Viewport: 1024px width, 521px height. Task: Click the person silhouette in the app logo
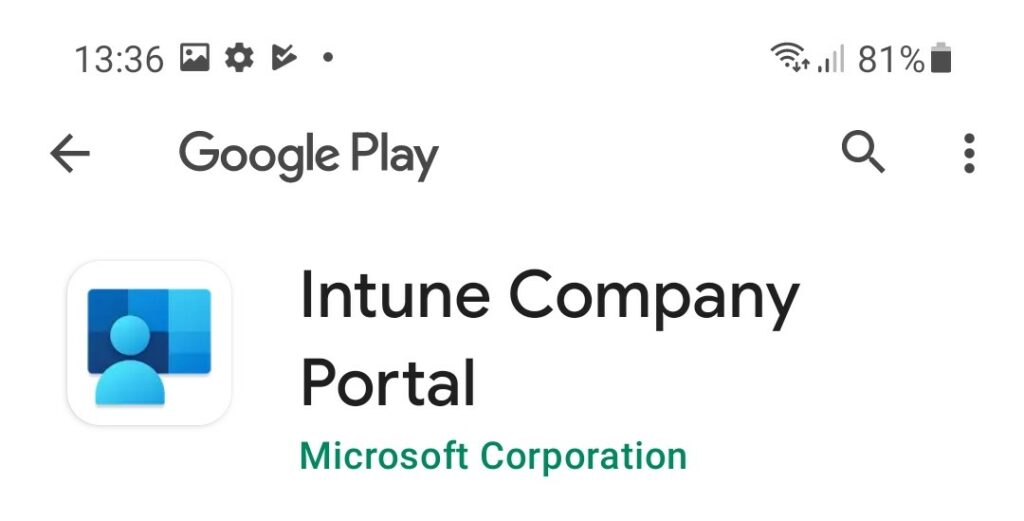coord(130,360)
